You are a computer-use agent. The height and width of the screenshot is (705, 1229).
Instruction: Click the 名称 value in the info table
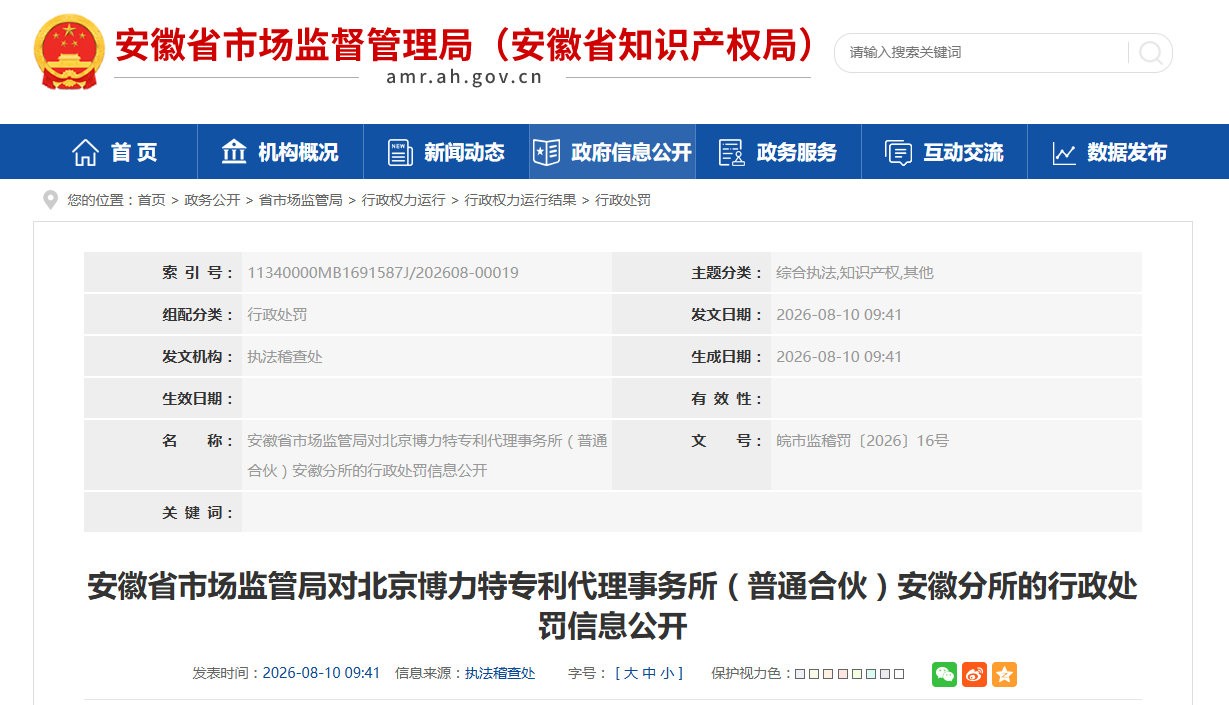tap(427, 455)
